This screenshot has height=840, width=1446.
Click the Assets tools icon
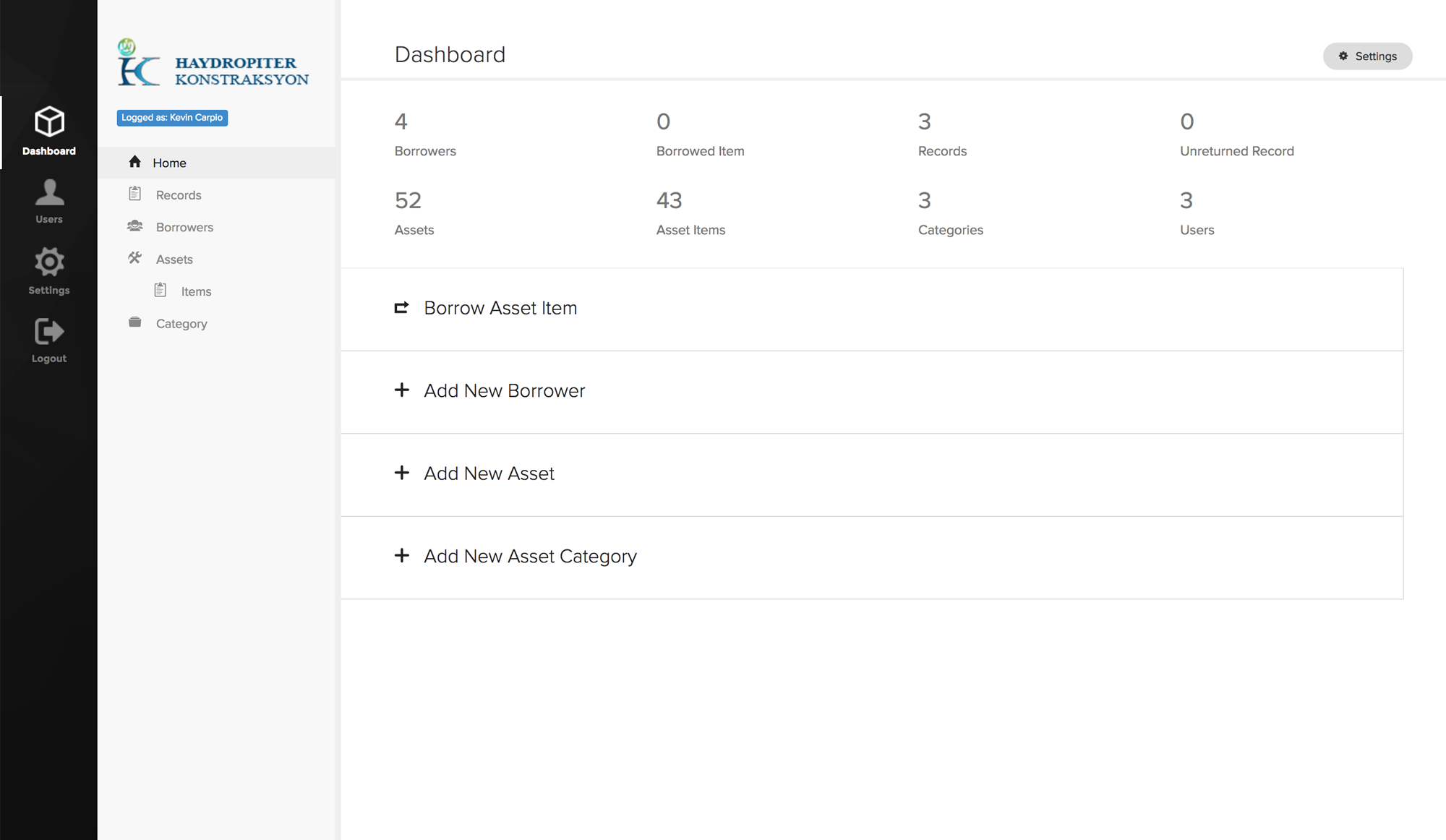(x=134, y=258)
